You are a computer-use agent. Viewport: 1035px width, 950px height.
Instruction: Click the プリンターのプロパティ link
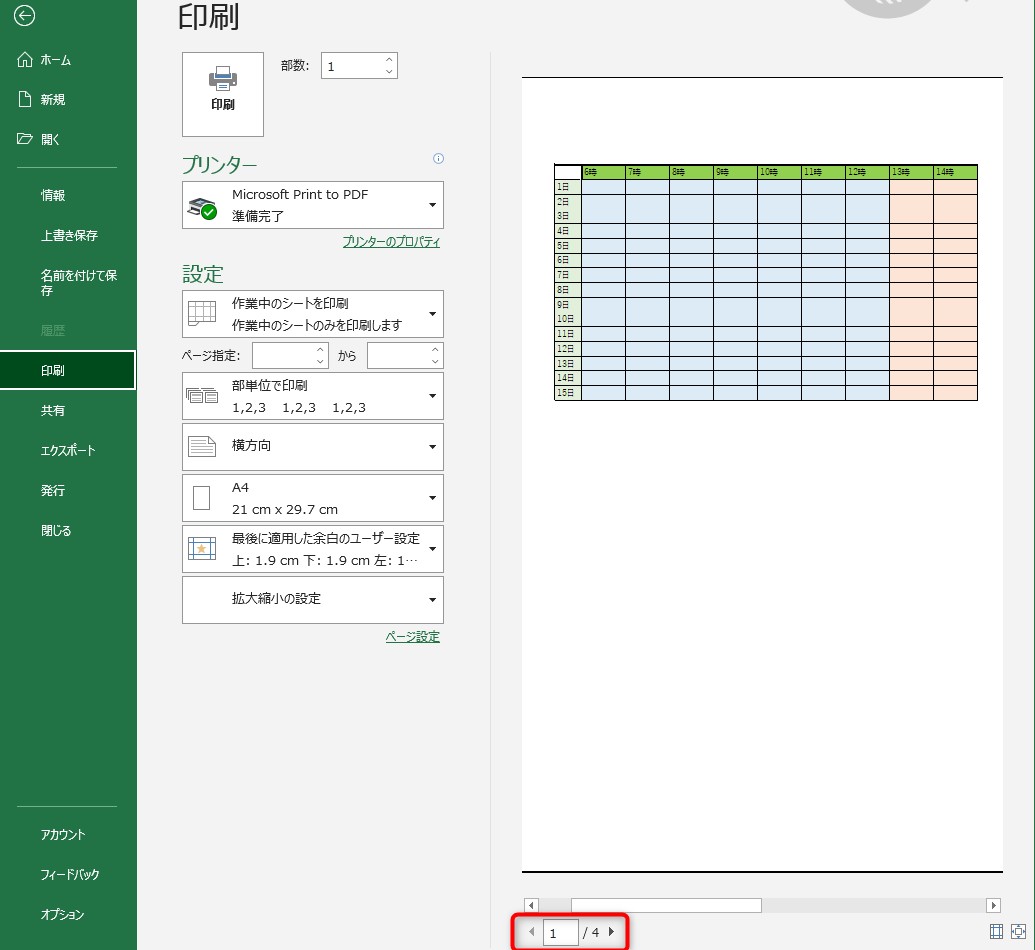pyautogui.click(x=391, y=242)
